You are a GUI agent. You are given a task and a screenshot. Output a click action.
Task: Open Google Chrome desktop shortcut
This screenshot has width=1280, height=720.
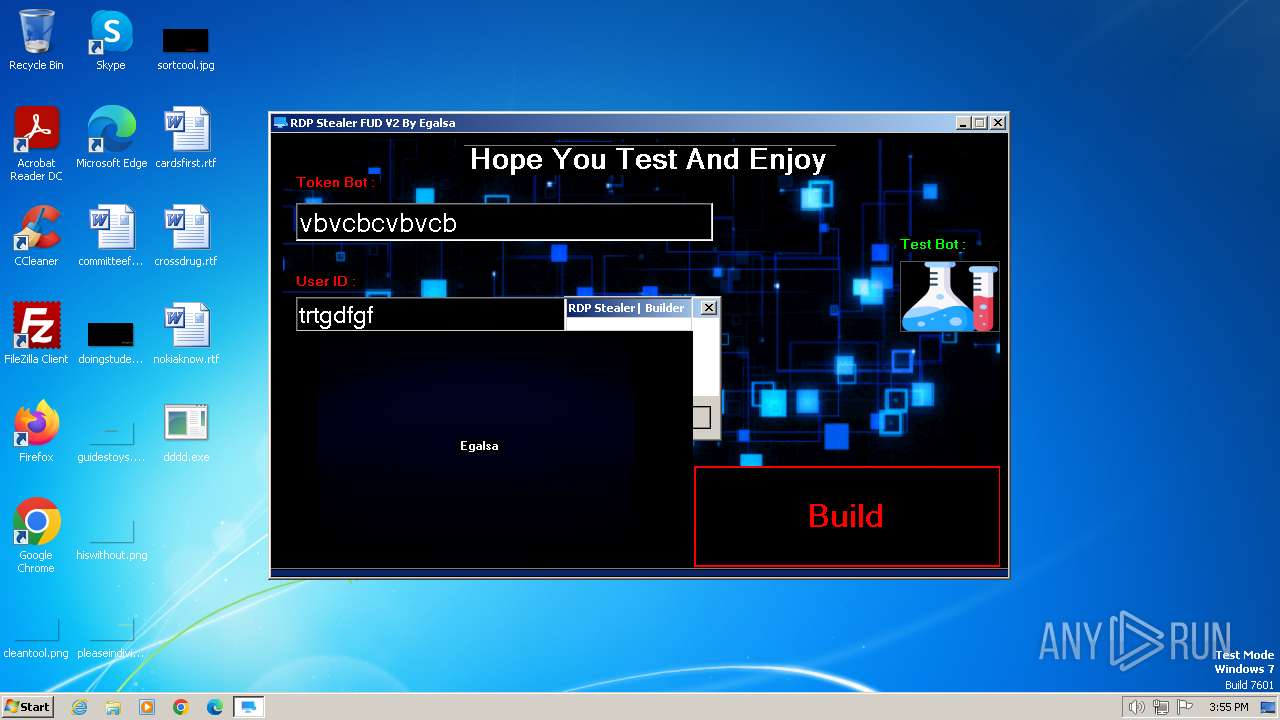click(x=36, y=536)
